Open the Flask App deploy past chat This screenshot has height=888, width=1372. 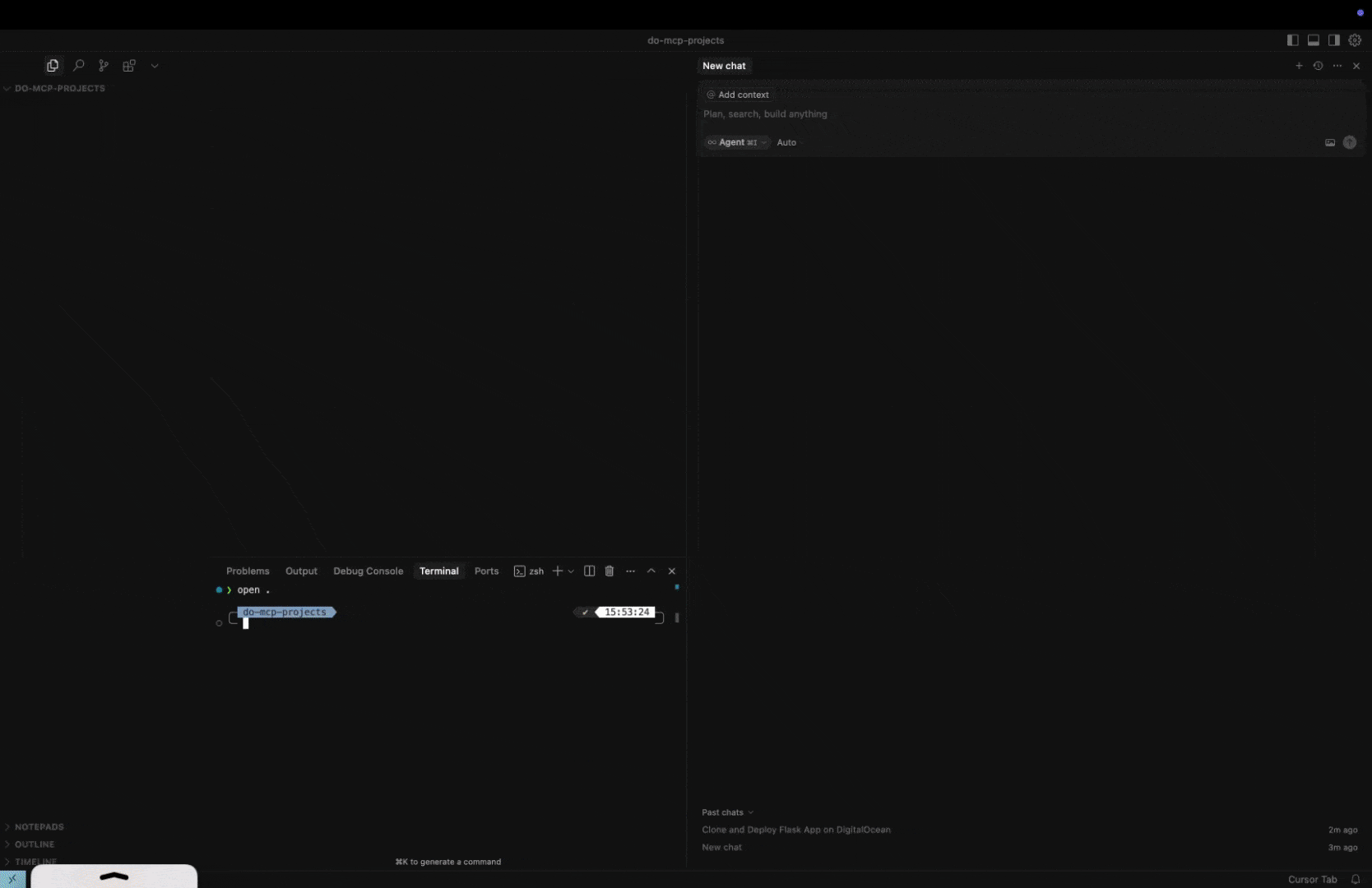point(795,830)
